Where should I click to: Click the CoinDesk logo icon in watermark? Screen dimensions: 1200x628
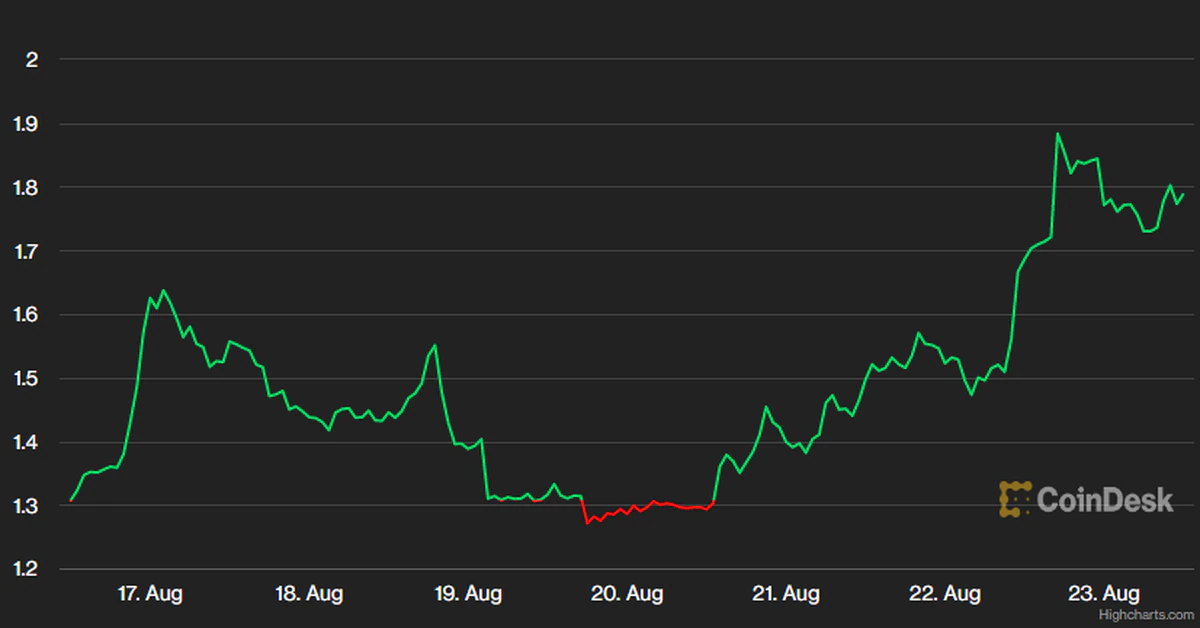click(1015, 499)
